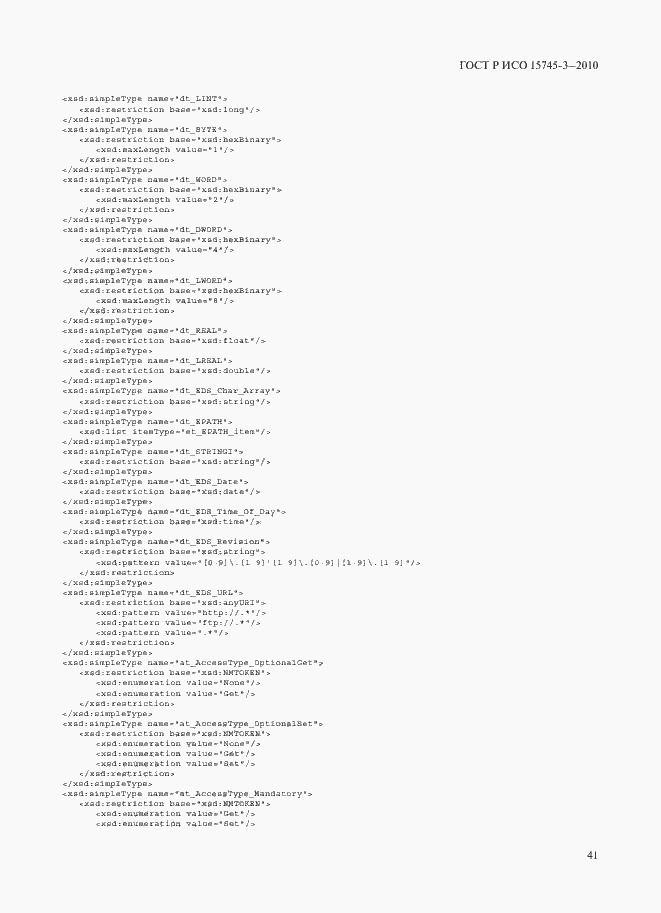
Task: Select the dt_STRINGI simpleType line
Action: click(153, 451)
